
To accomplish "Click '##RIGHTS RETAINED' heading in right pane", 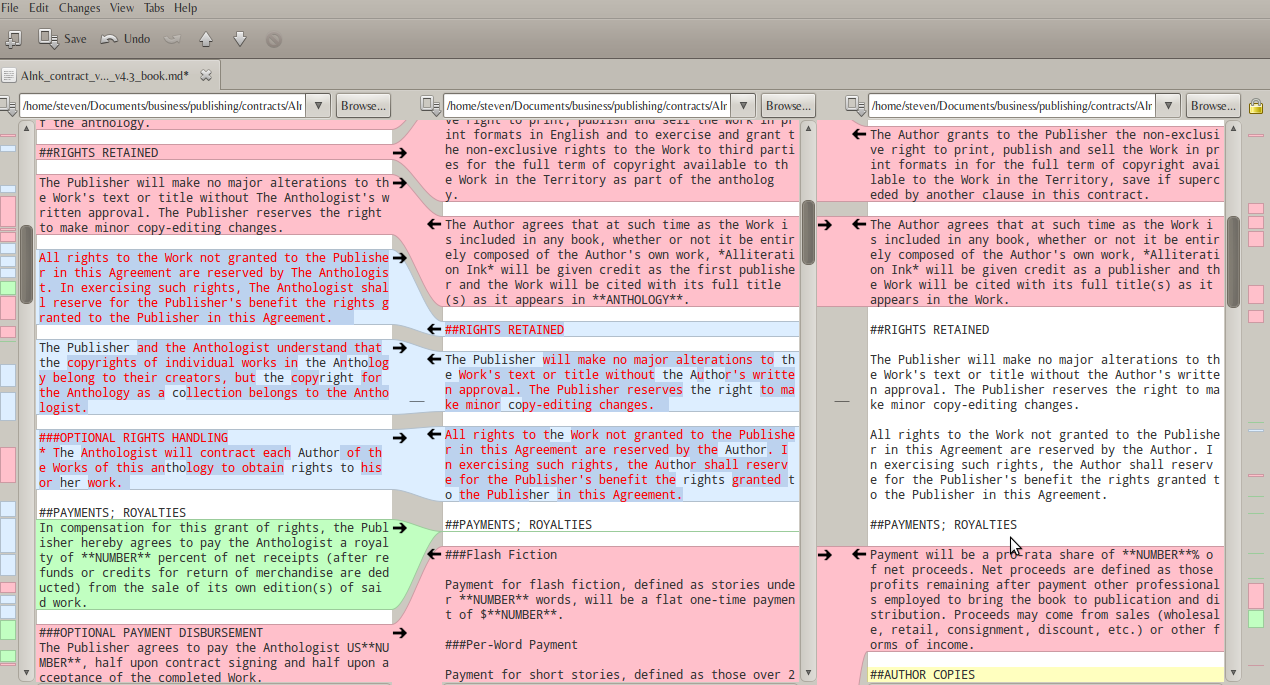I will point(929,330).
